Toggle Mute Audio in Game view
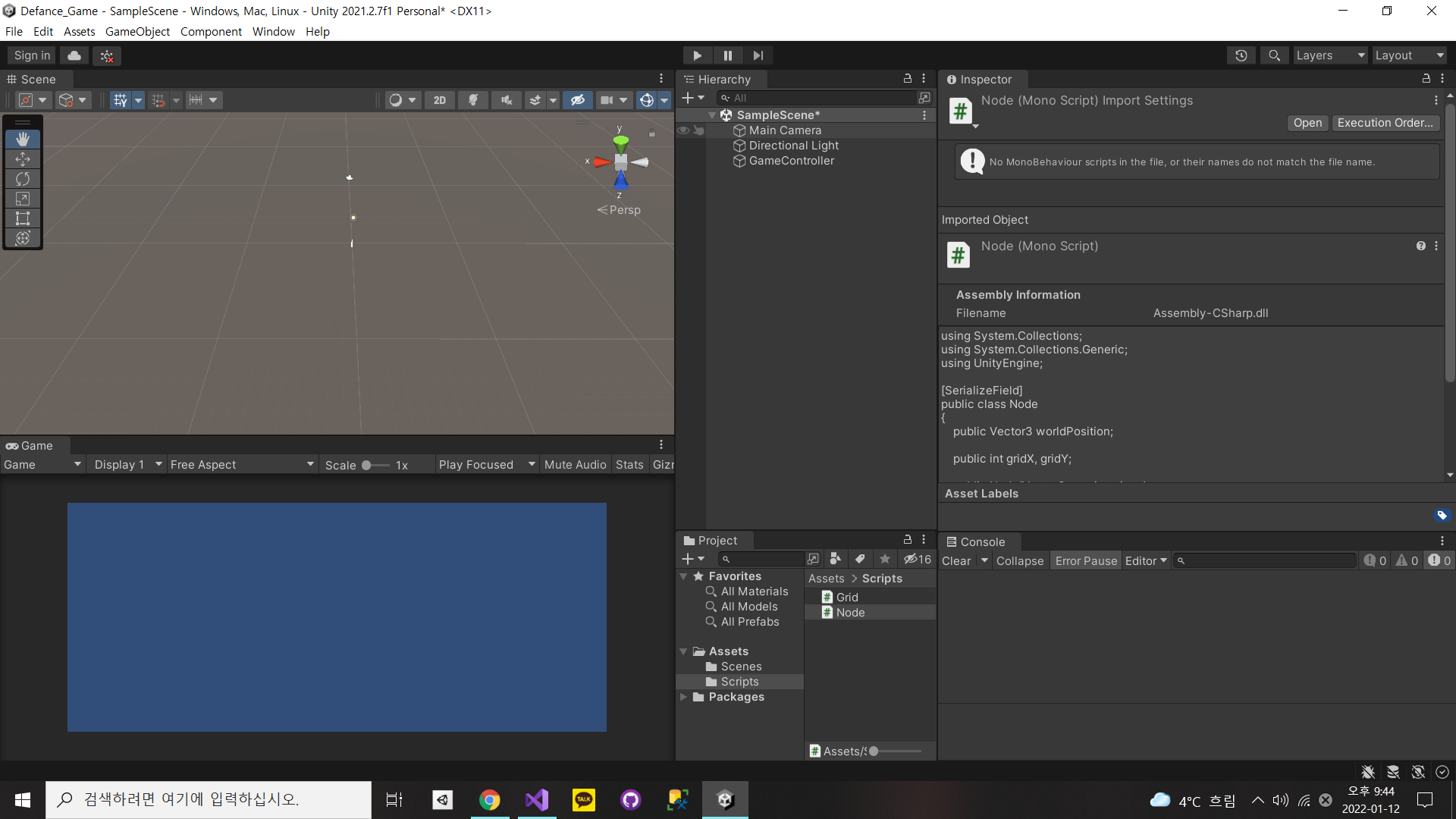 (x=575, y=465)
